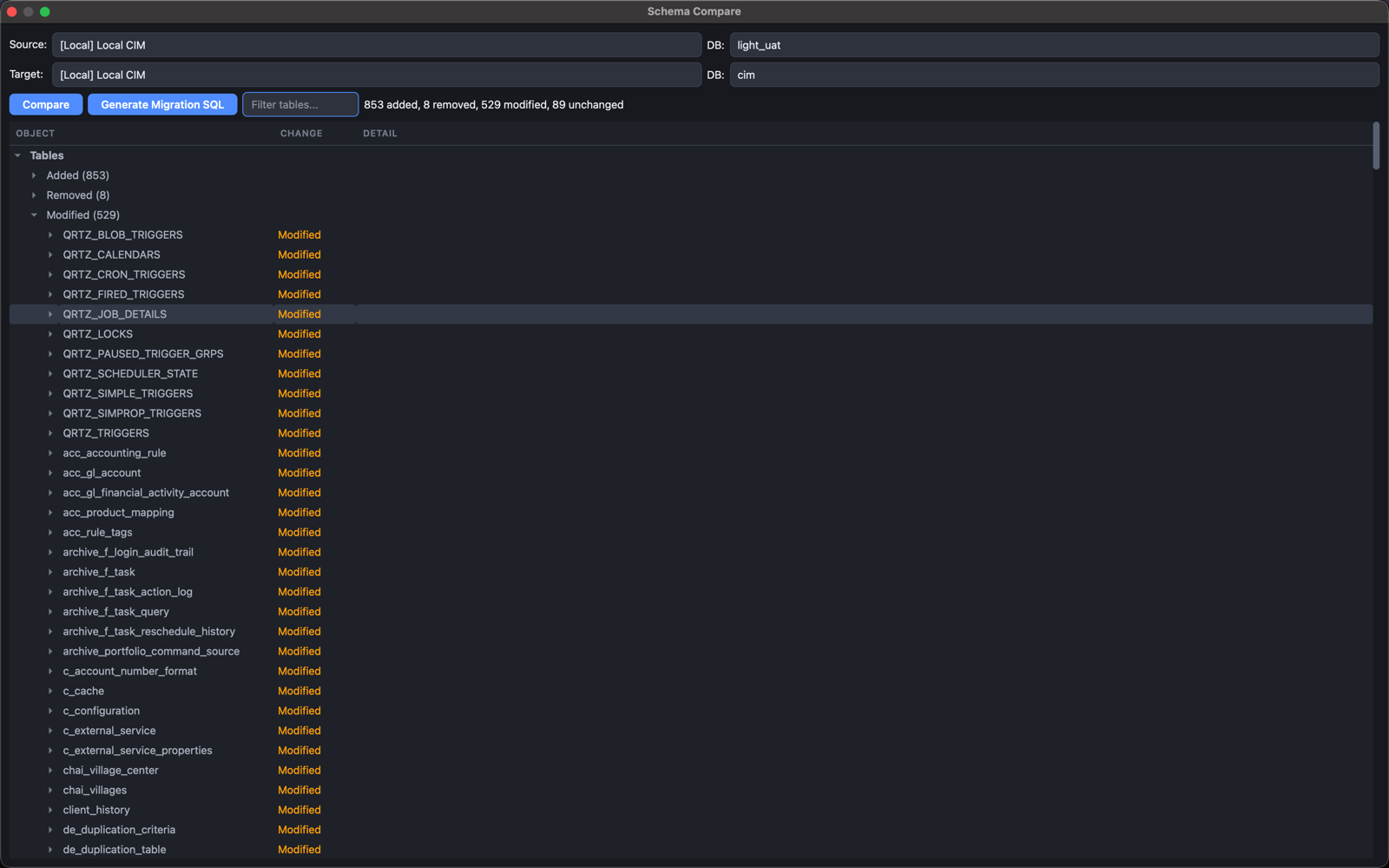Open the target DB cim field

click(1054, 75)
